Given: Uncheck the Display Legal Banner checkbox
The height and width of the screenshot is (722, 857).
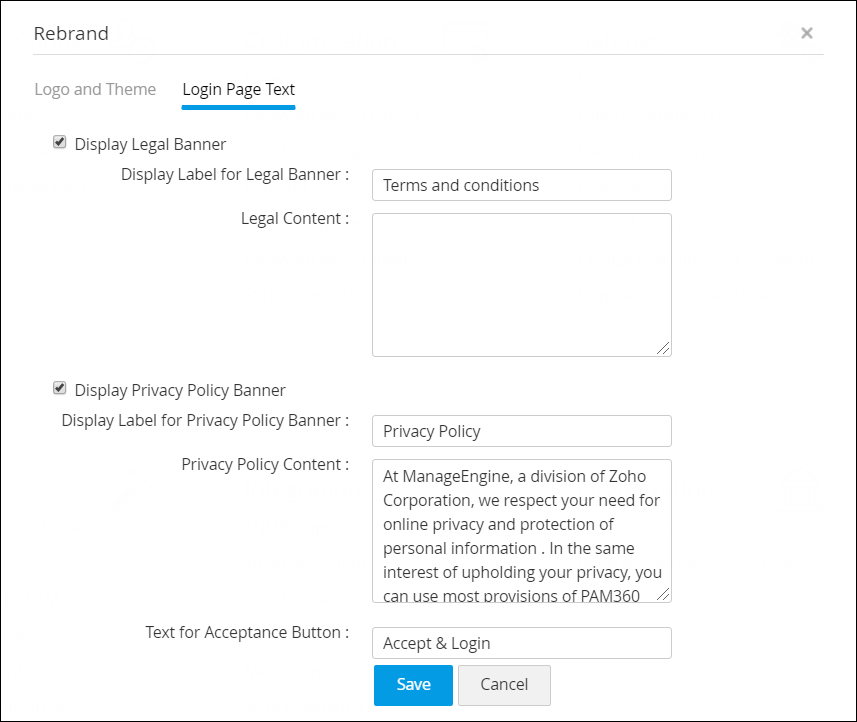Looking at the screenshot, I should coord(60,143).
